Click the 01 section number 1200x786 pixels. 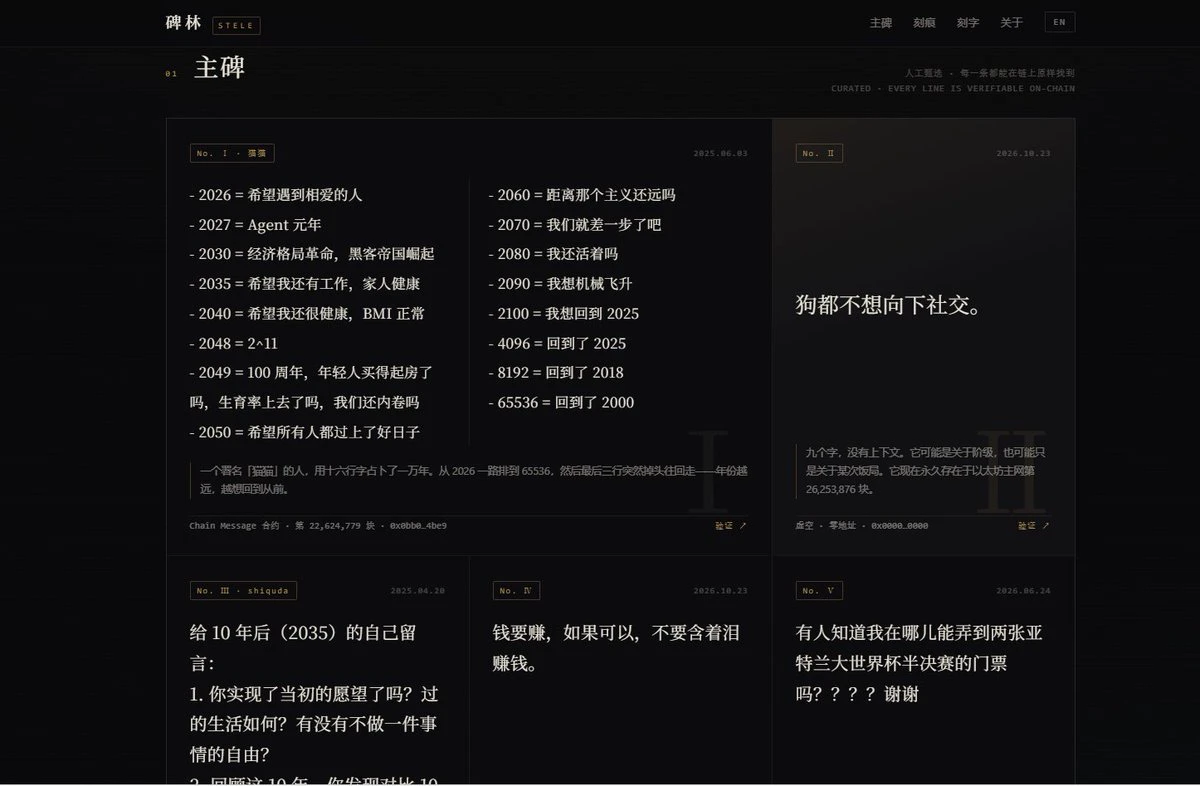coord(171,73)
